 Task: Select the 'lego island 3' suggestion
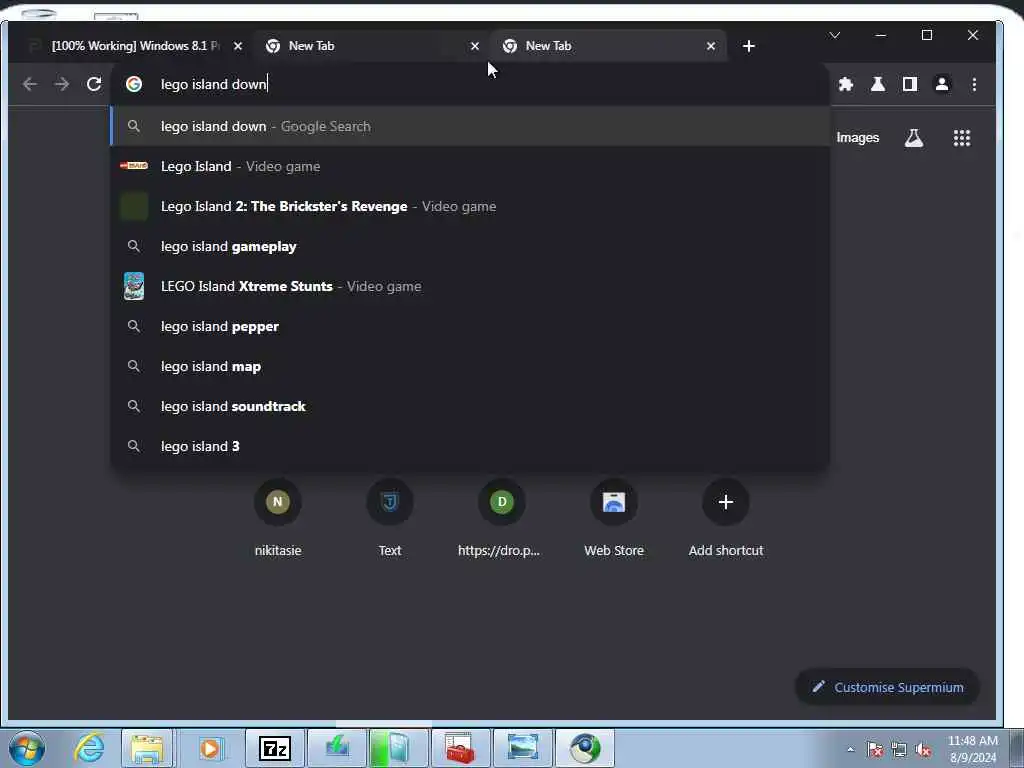(x=470, y=446)
